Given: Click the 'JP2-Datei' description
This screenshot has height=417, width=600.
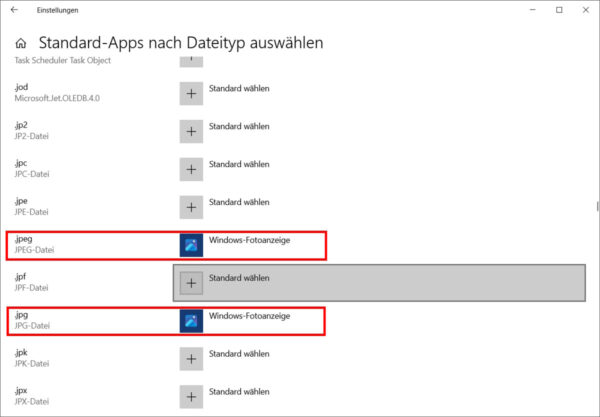Looking at the screenshot, I should [x=31, y=136].
